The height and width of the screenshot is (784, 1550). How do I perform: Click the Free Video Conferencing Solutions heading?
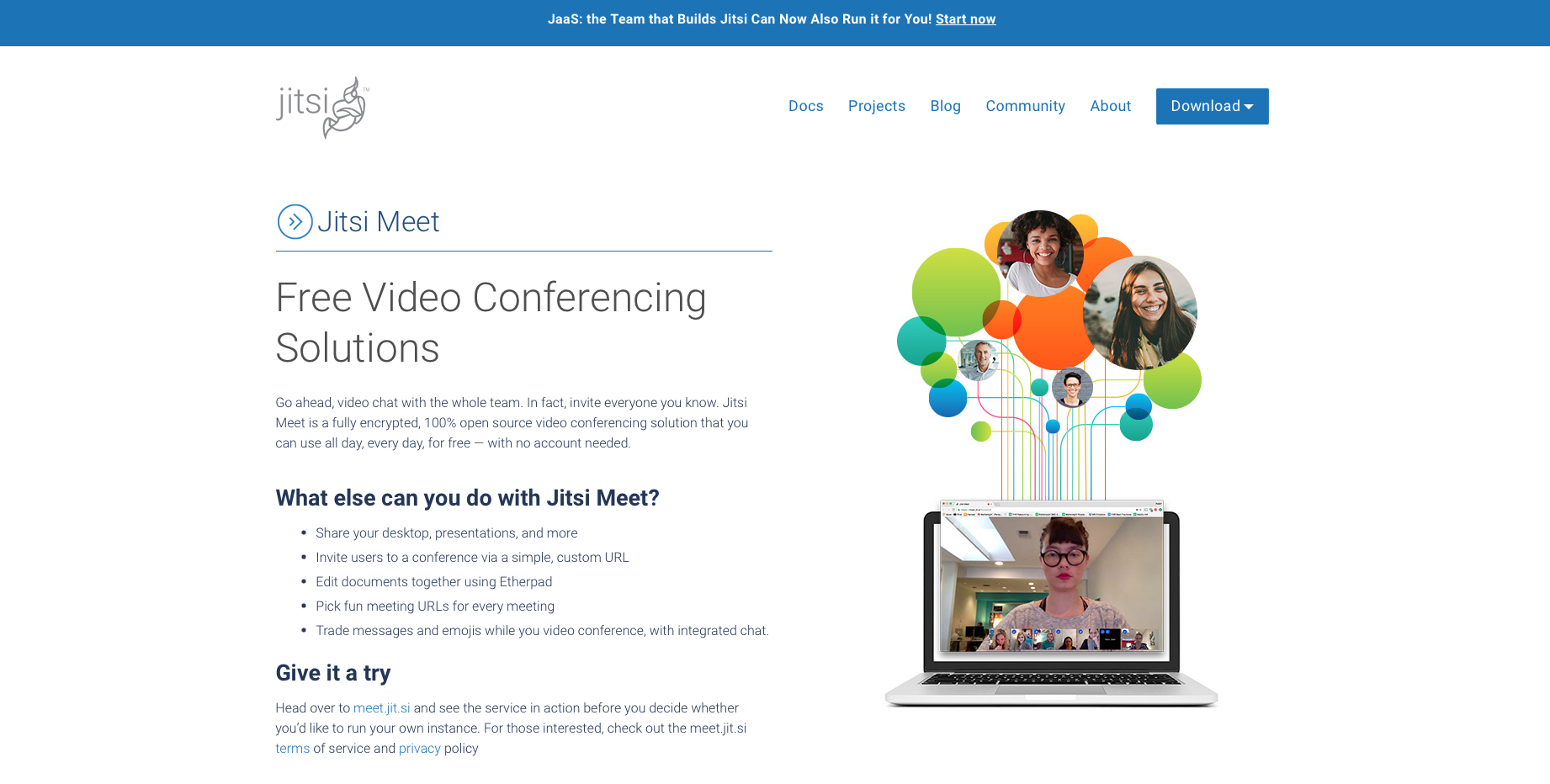491,323
